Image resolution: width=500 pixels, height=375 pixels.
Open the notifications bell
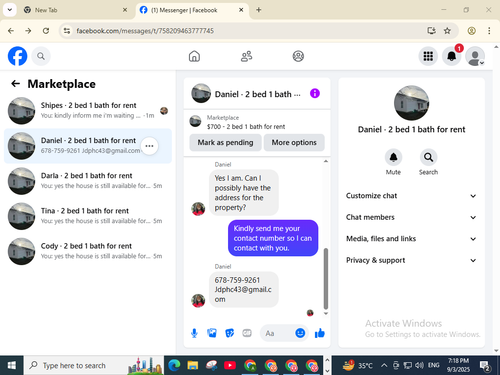tap(452, 56)
